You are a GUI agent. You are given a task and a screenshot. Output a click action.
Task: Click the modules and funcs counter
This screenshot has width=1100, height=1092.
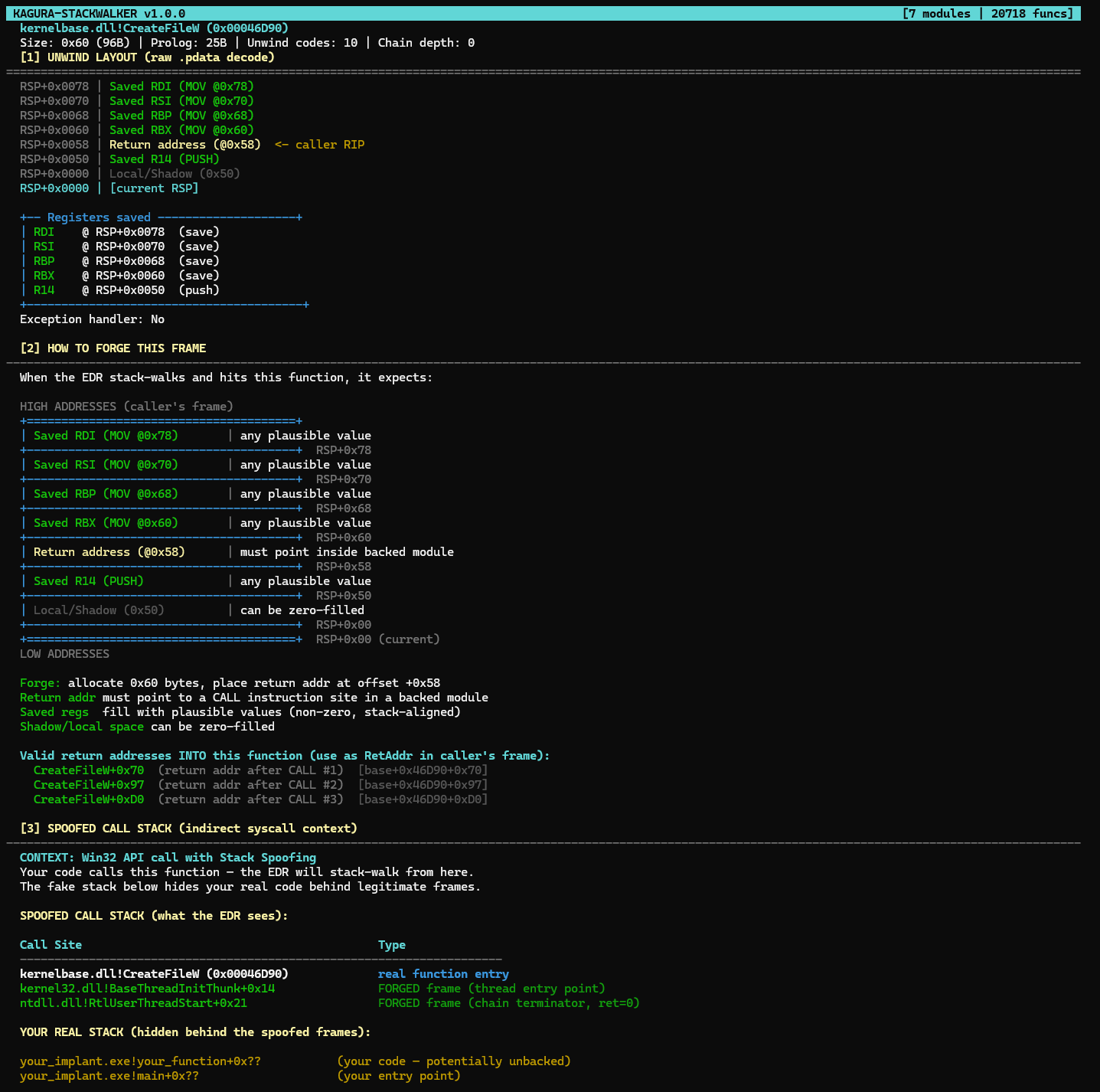pos(987,14)
